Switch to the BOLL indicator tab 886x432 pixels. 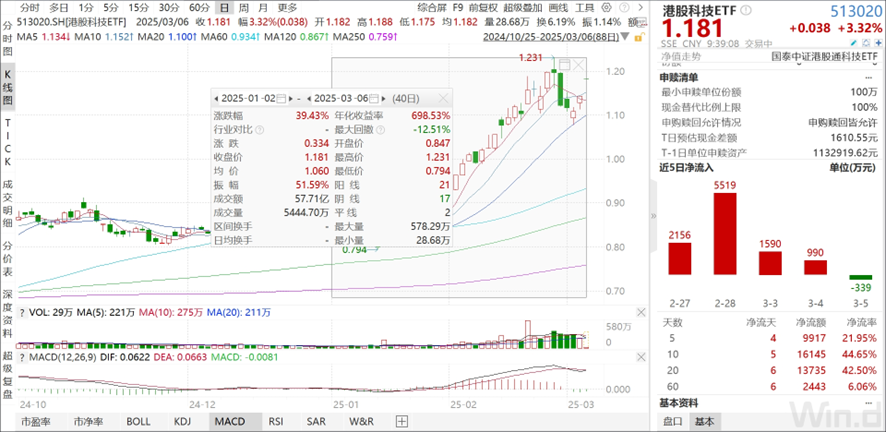pos(135,422)
